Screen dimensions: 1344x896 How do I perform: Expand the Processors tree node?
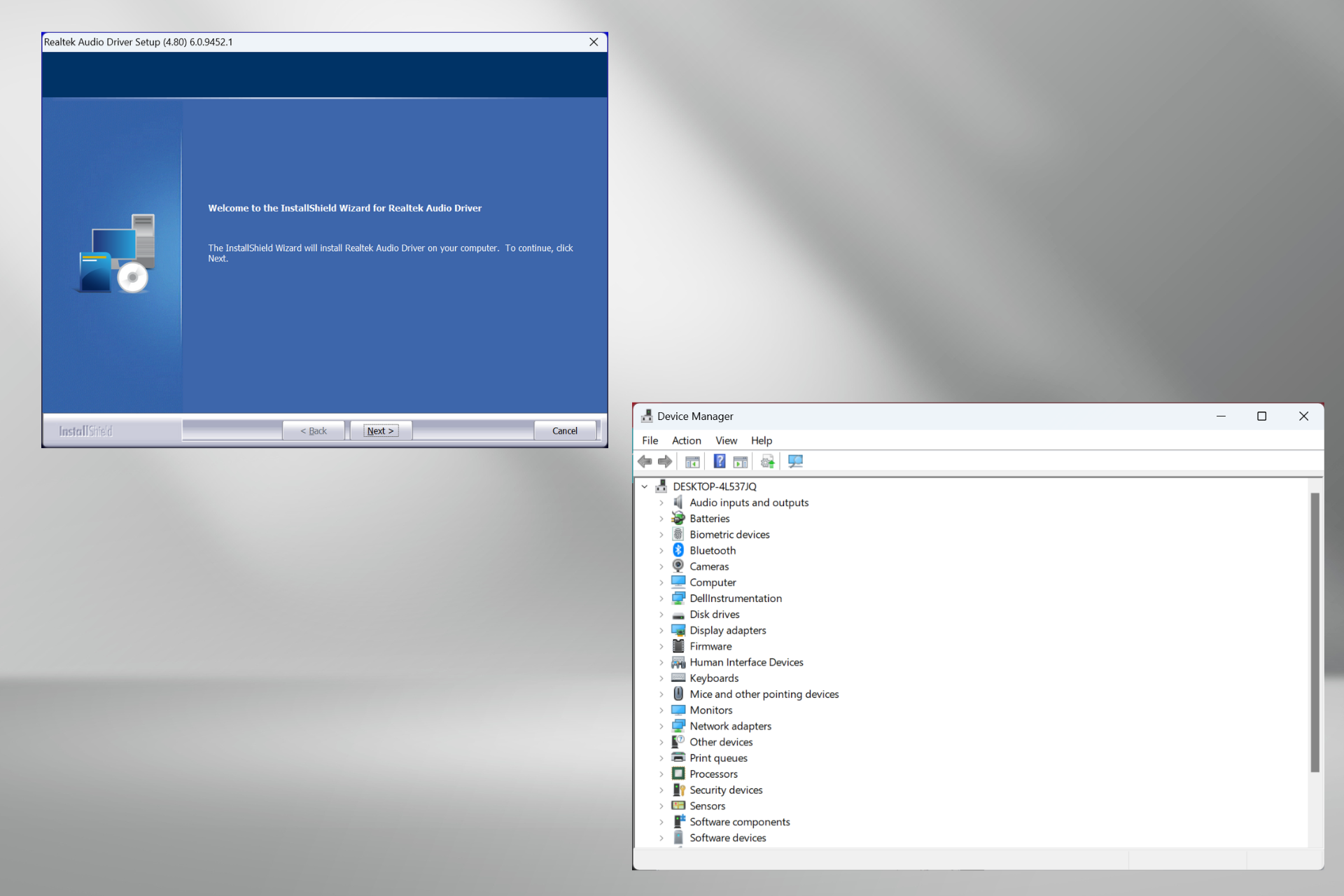[661, 774]
